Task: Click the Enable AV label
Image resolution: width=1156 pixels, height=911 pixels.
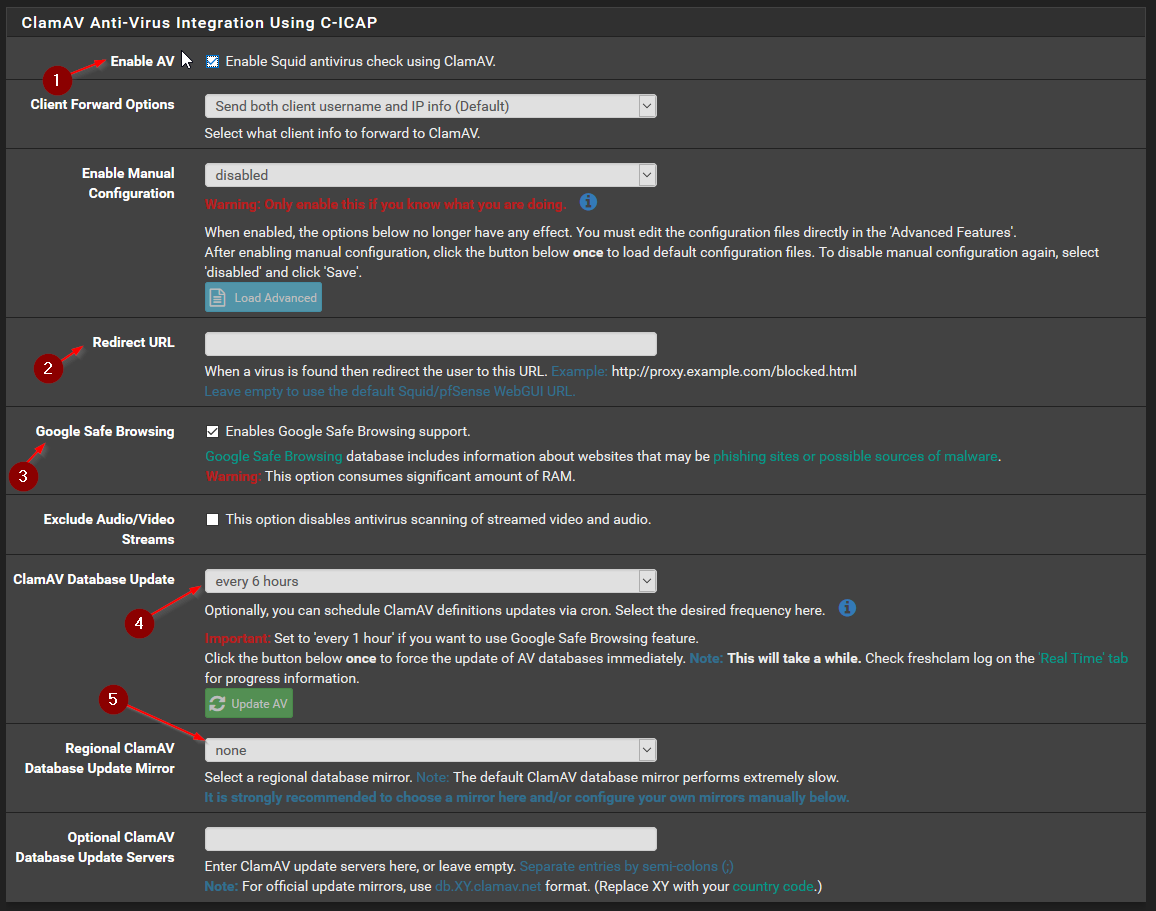Action: point(142,61)
